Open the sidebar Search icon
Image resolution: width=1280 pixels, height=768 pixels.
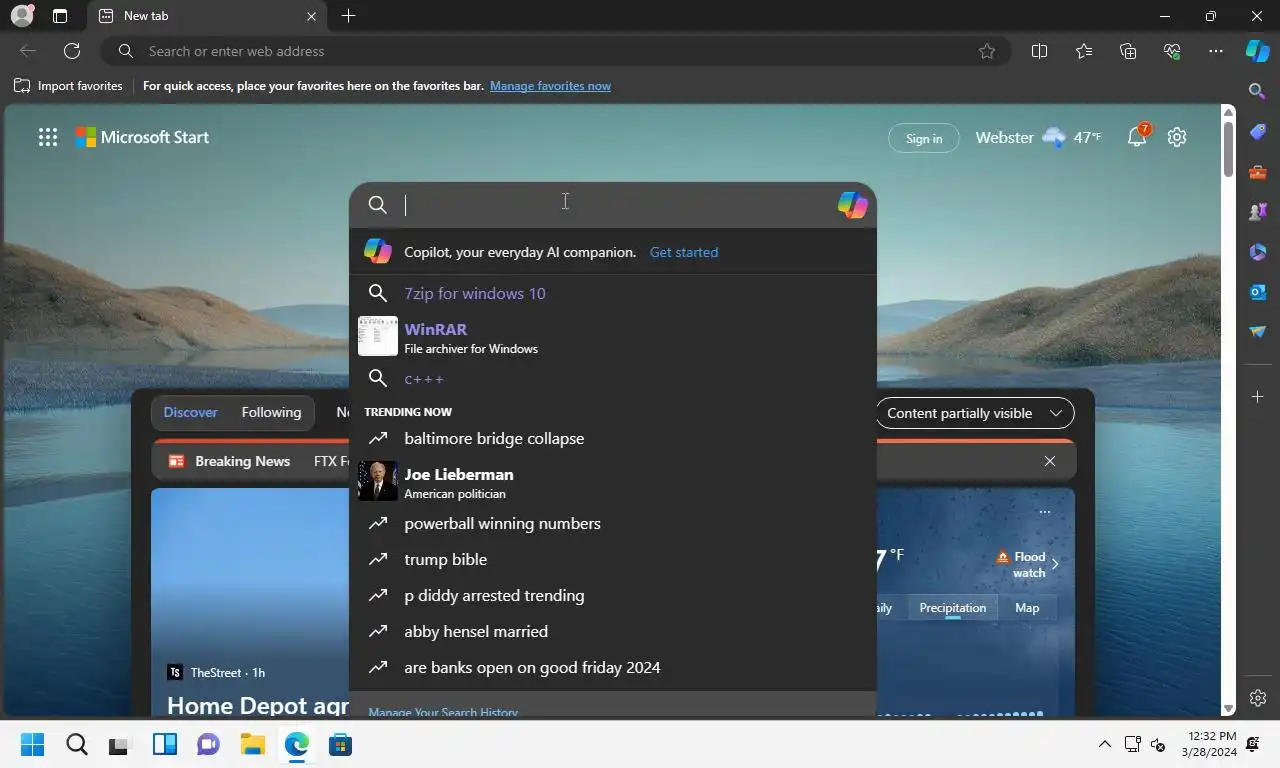pos(1258,91)
